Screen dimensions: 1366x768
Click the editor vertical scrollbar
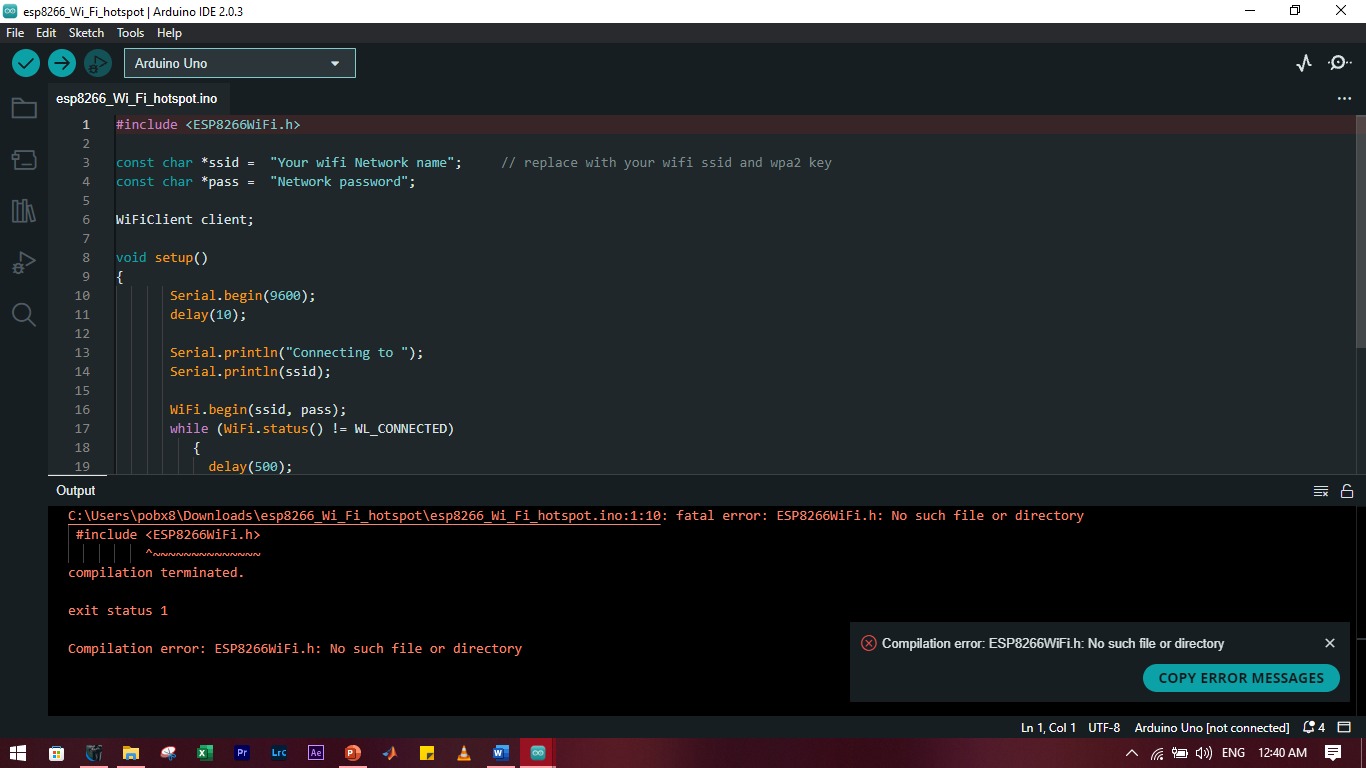[x=1360, y=230]
